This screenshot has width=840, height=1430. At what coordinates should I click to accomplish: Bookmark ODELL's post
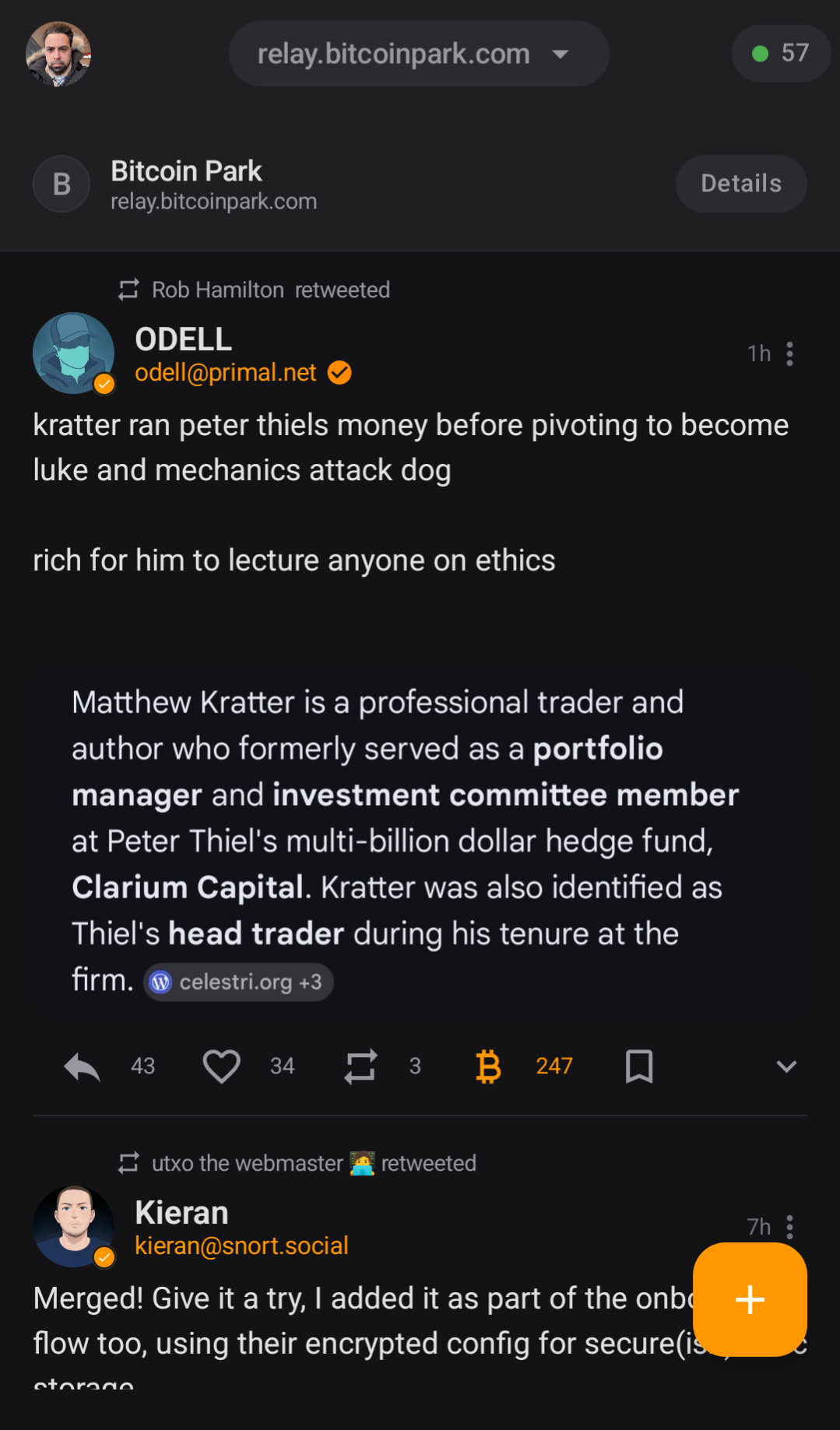click(639, 1066)
